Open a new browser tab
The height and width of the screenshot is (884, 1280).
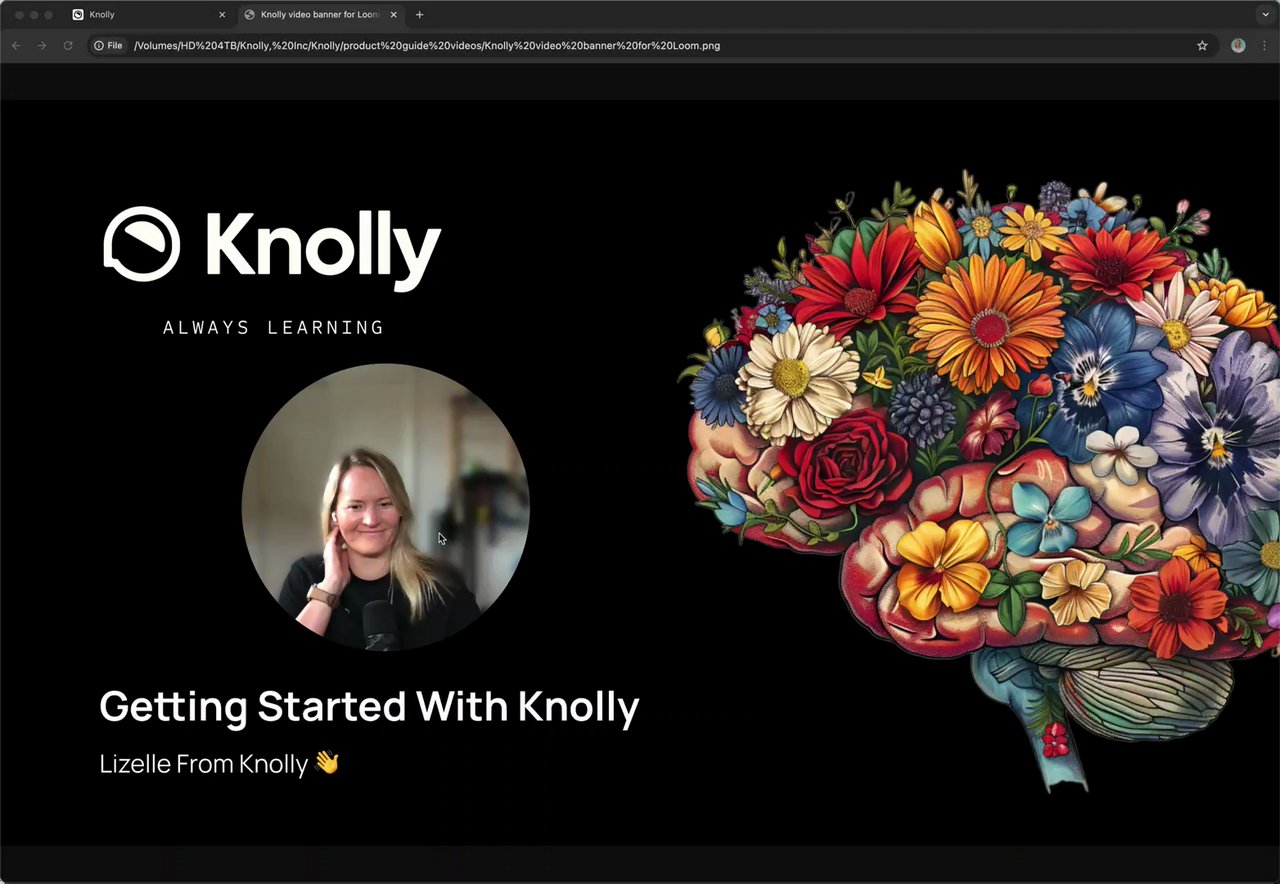(419, 15)
